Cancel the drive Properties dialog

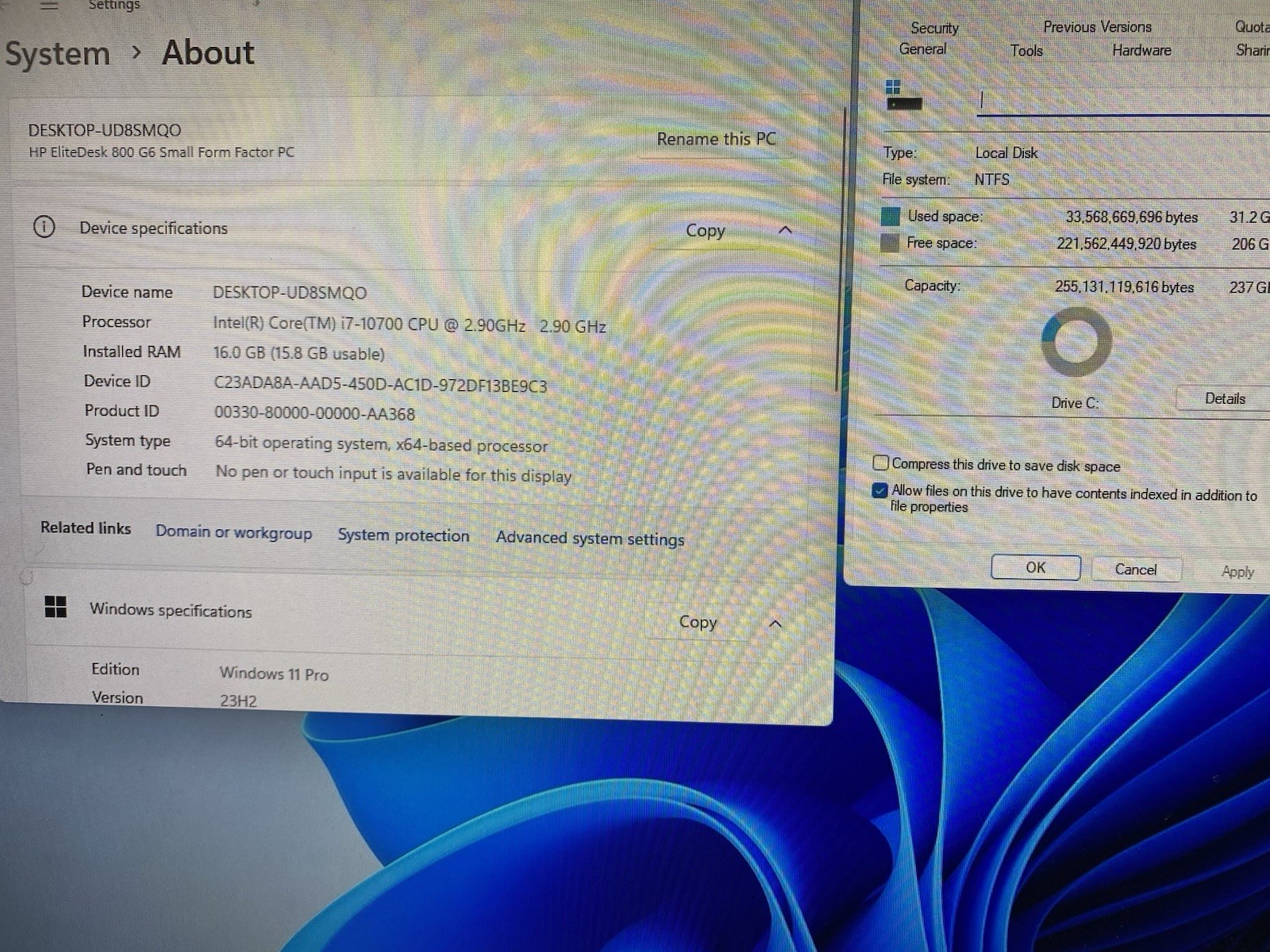(x=1136, y=569)
